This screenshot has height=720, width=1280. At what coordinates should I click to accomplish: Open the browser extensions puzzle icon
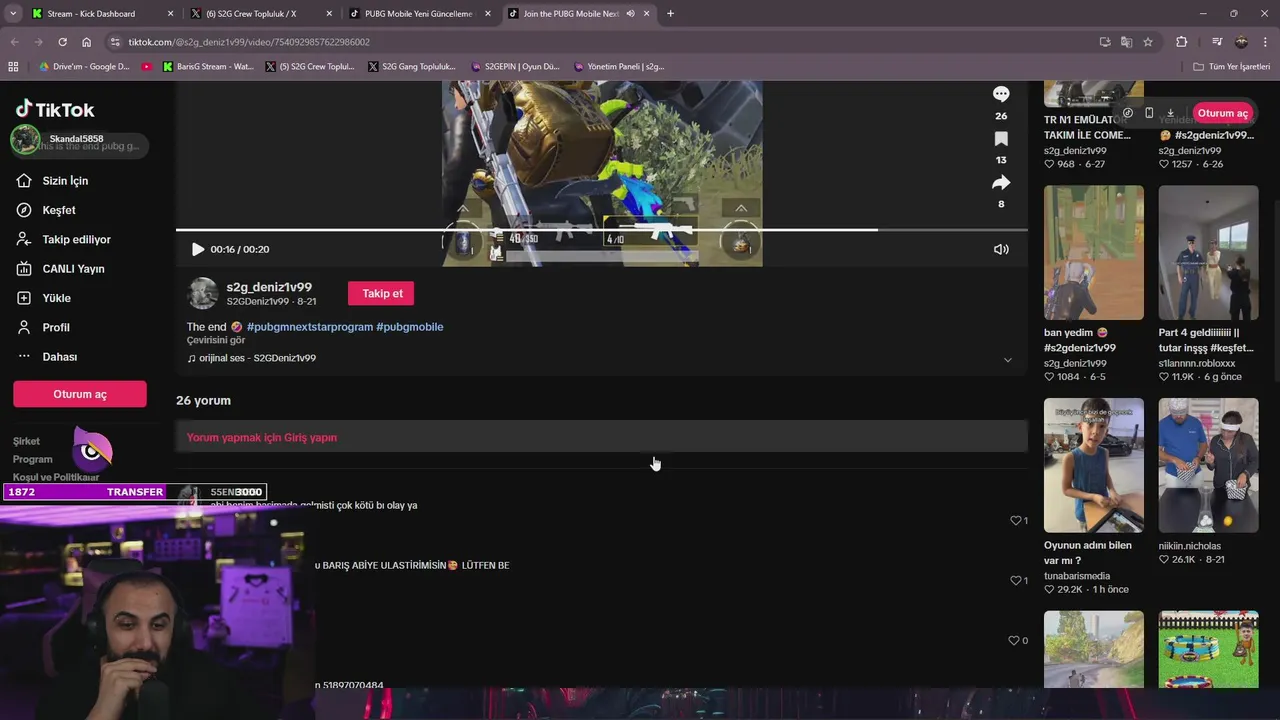pyautogui.click(x=1182, y=42)
